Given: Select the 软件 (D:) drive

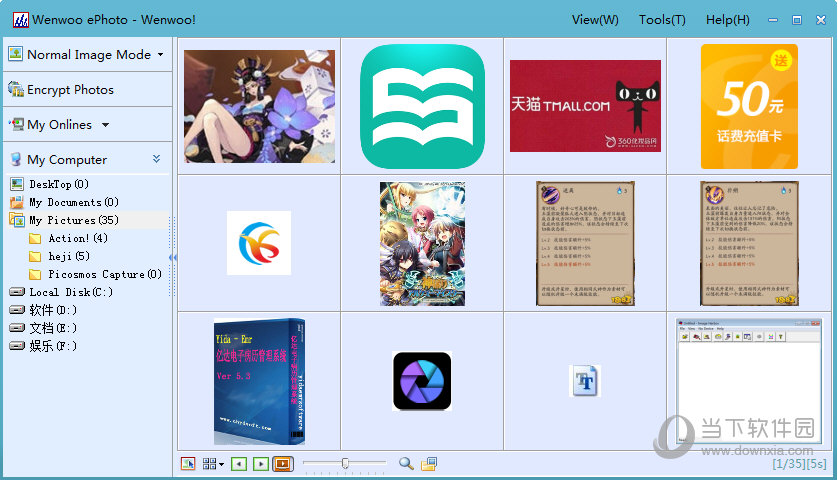Looking at the screenshot, I should [53, 310].
